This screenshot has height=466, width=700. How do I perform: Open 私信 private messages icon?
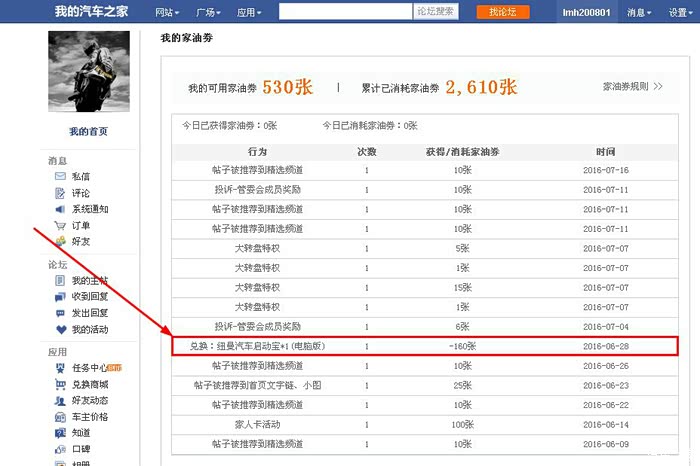[x=61, y=177]
